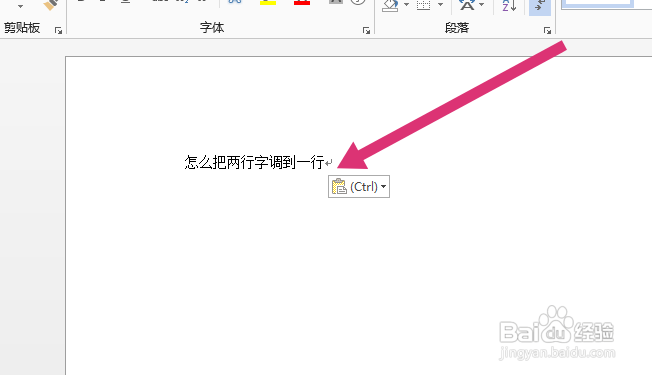Expand the Paste Options (Ctrl) arrow
The image size is (652, 375).
pos(383,187)
